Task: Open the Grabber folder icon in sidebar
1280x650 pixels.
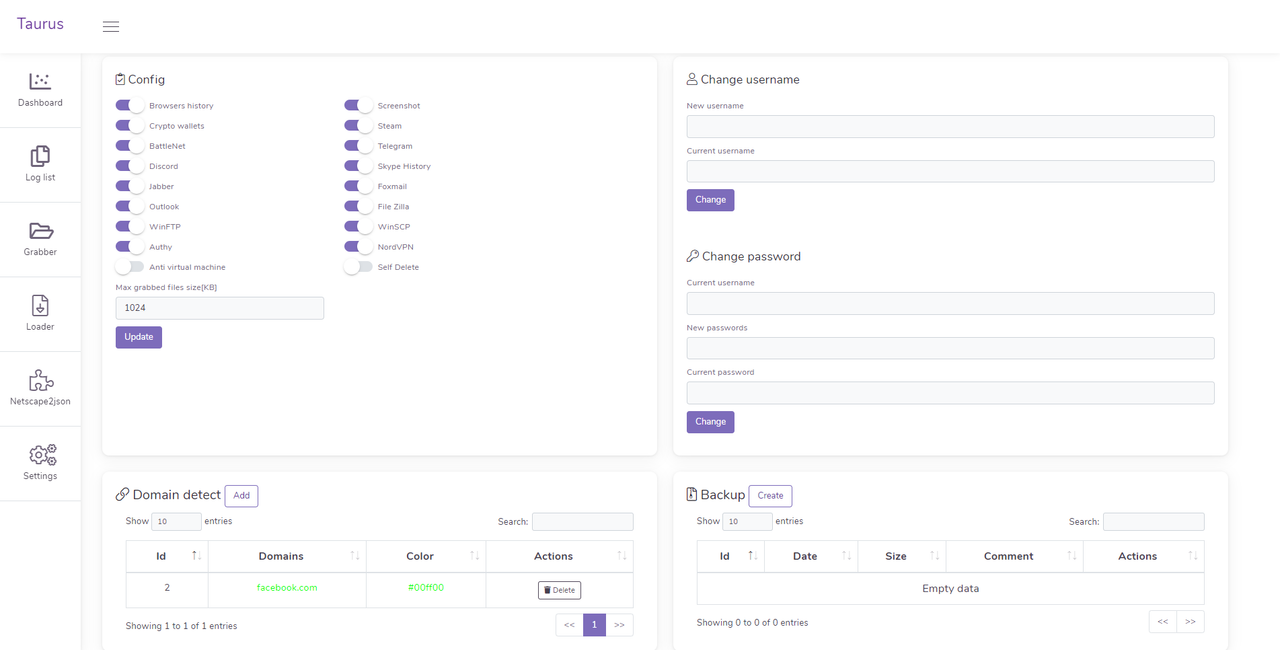Action: pyautogui.click(x=40, y=231)
